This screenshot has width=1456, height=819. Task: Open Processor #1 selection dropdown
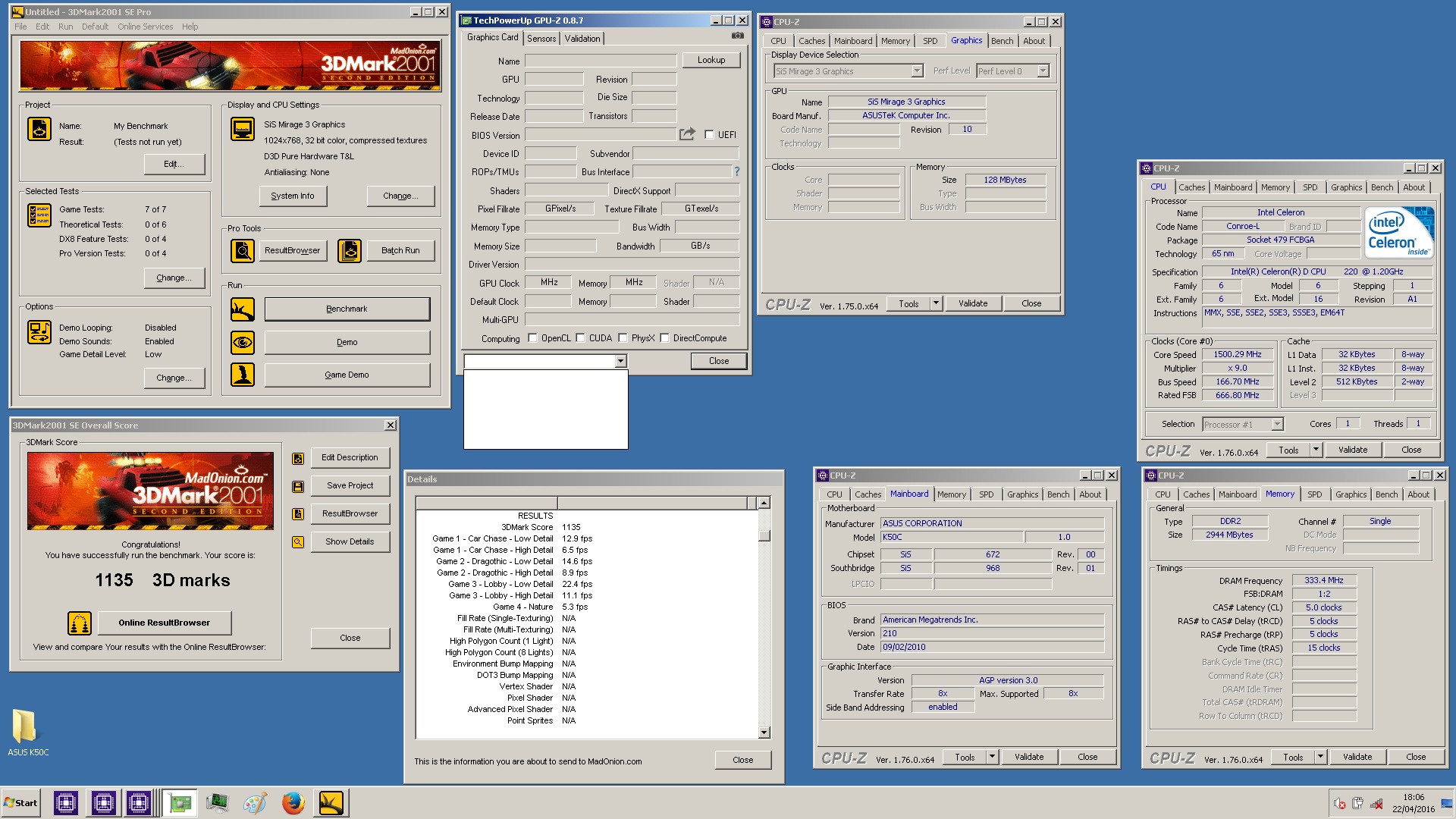point(1278,424)
